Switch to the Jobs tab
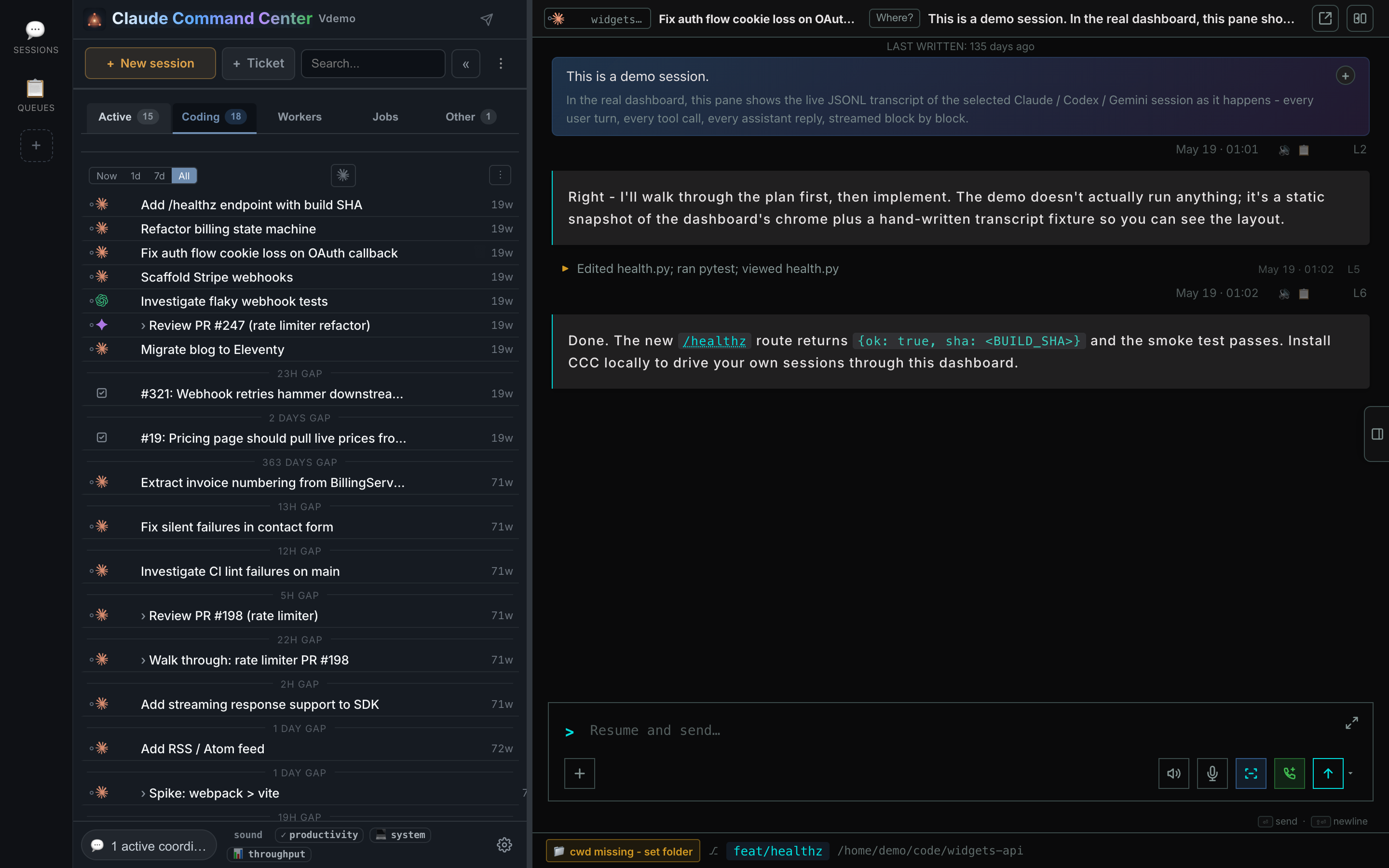The height and width of the screenshot is (868, 1389). 385,117
